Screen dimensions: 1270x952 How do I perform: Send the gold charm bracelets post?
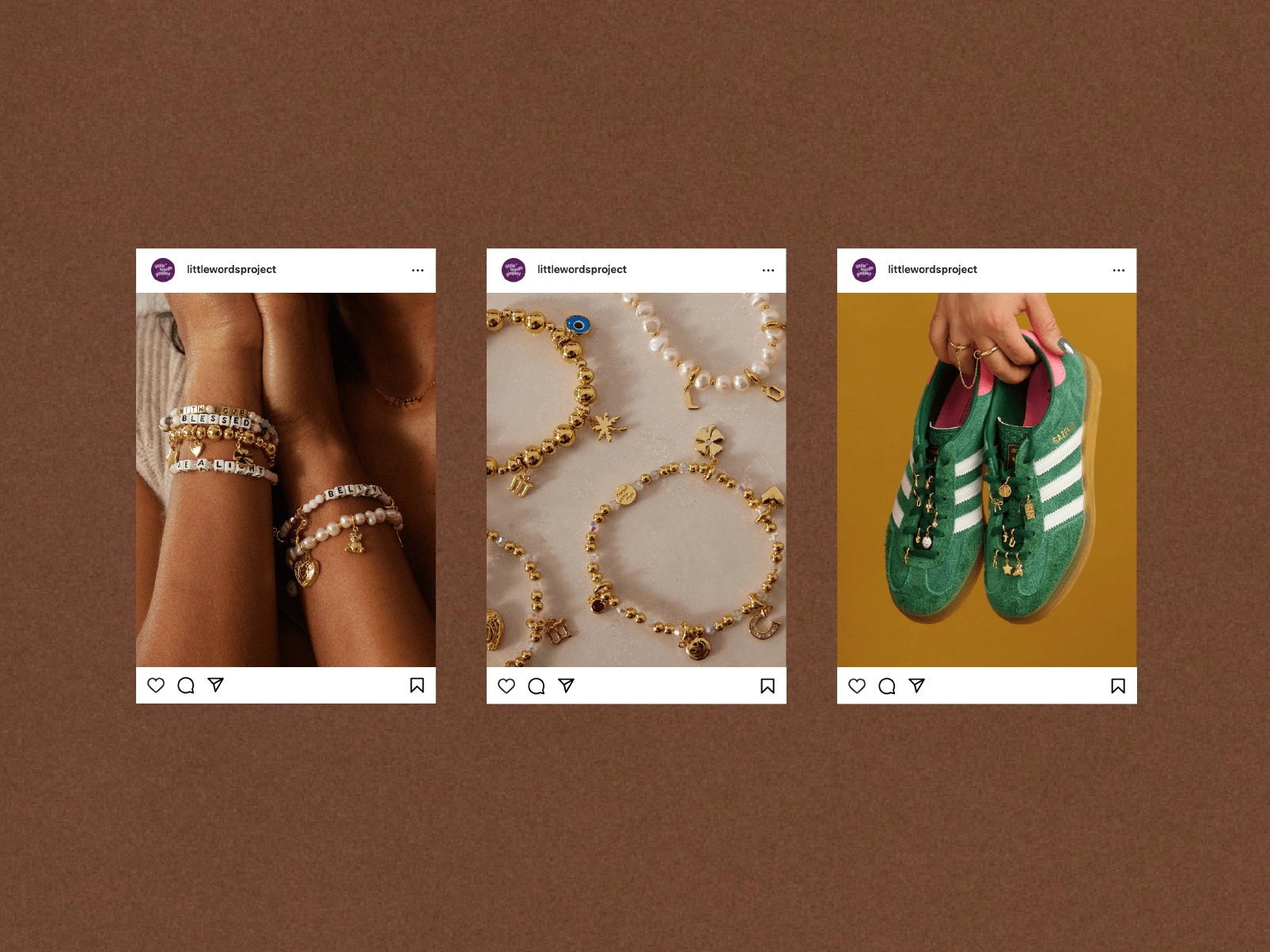(x=567, y=685)
